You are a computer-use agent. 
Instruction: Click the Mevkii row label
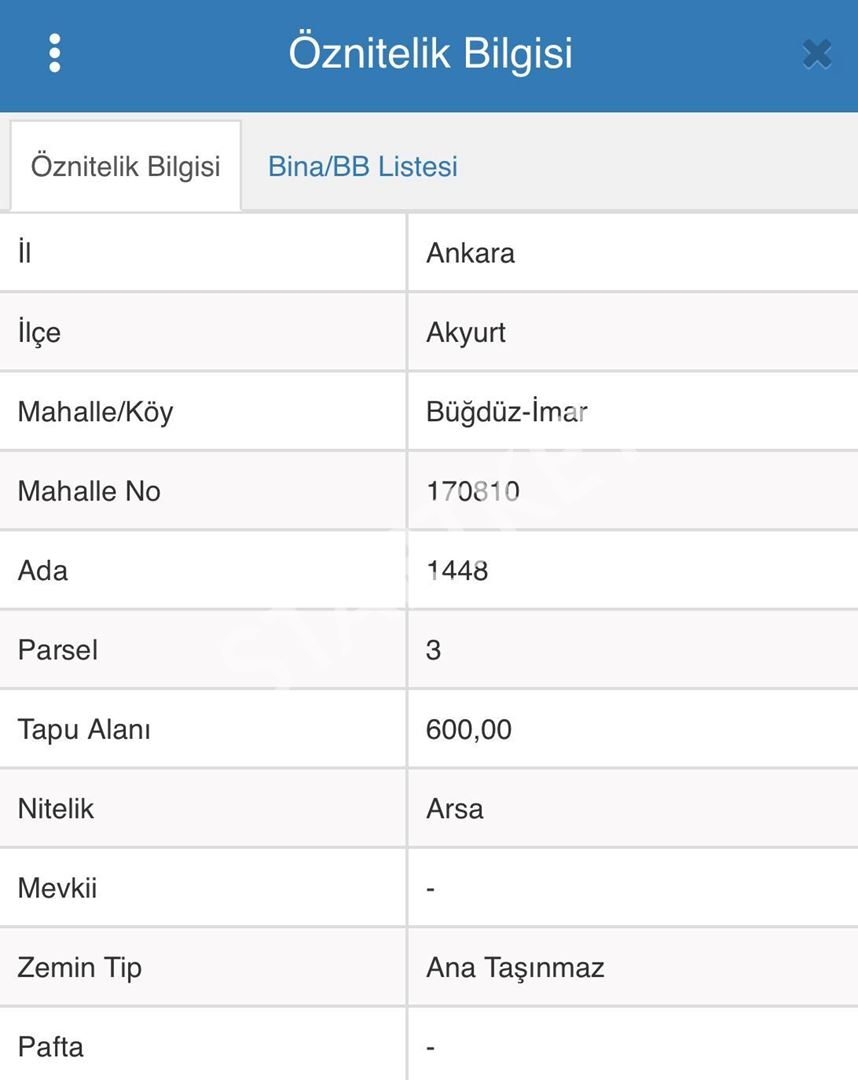click(57, 888)
